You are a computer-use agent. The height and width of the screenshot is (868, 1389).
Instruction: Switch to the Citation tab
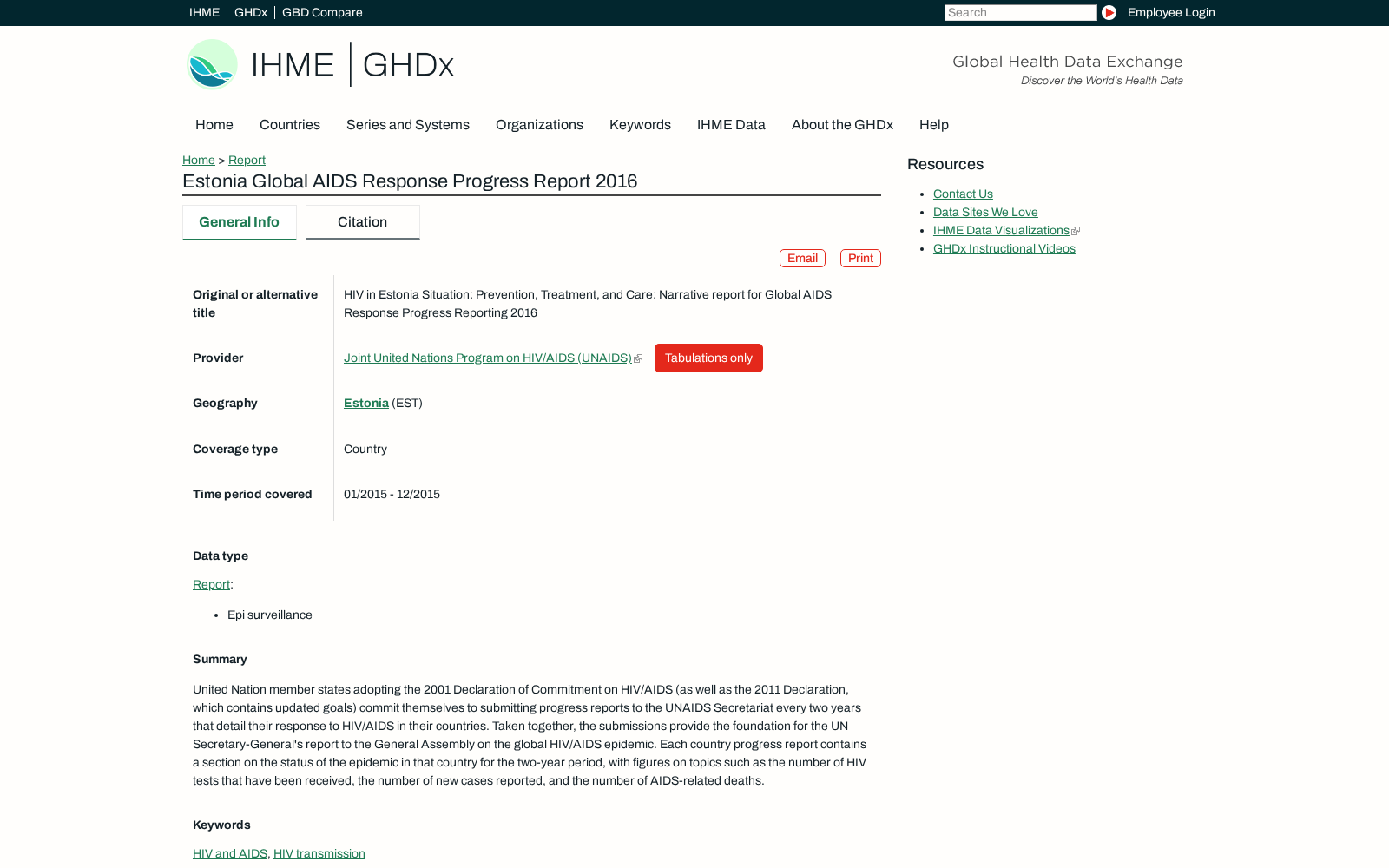point(363,222)
